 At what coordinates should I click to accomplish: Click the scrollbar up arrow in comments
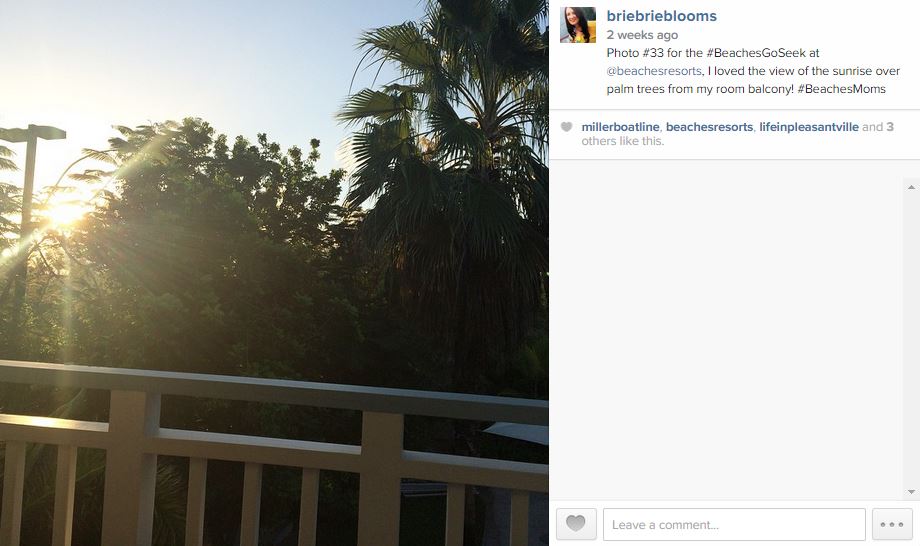coord(911,187)
